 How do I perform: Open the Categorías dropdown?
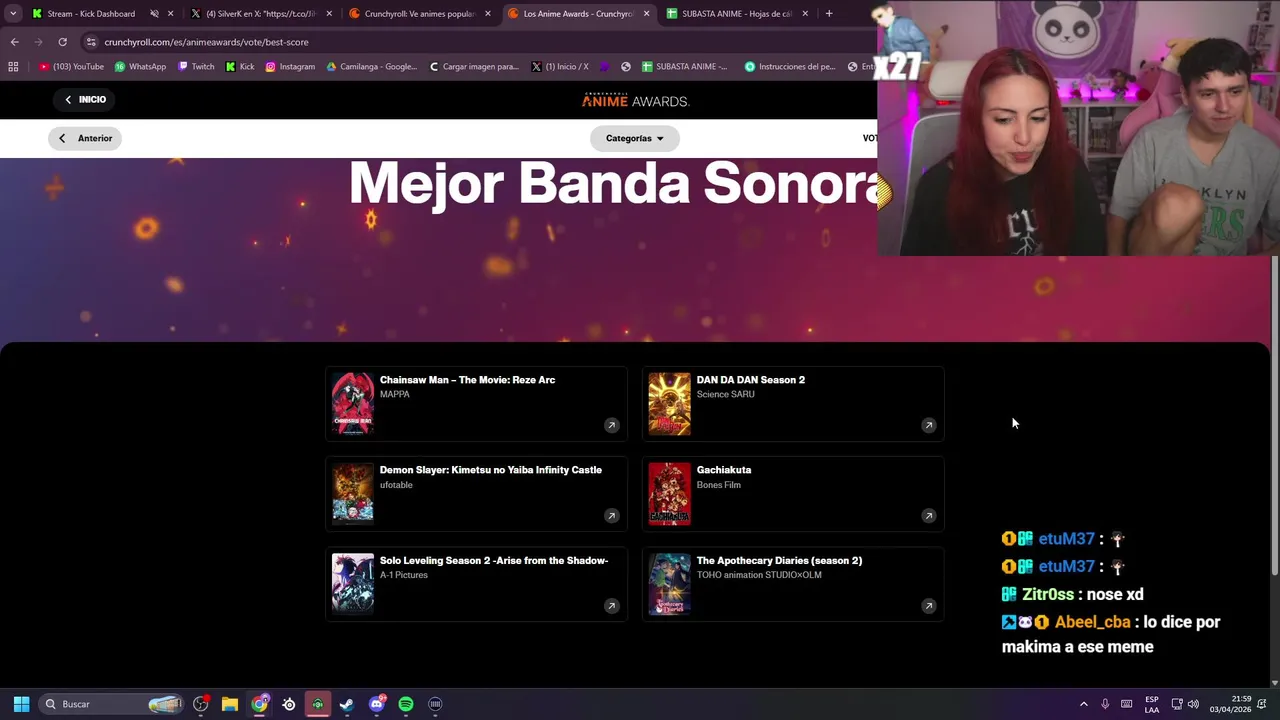click(635, 138)
